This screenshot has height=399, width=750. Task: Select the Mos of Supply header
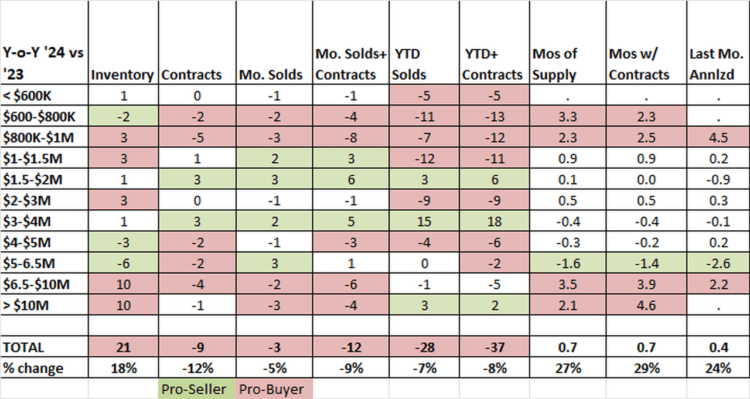click(x=567, y=43)
